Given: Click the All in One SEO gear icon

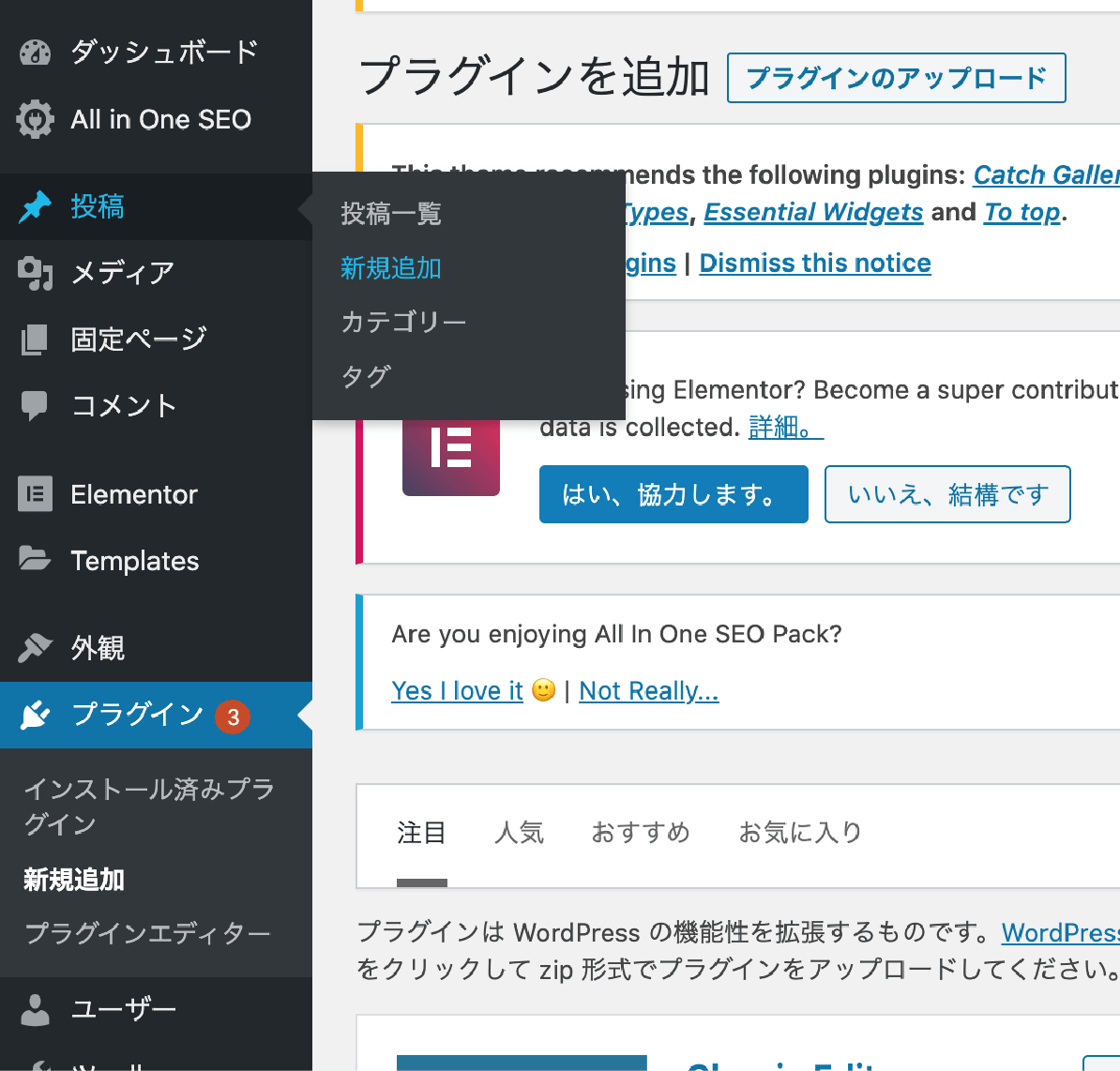Looking at the screenshot, I should pos(35,119).
